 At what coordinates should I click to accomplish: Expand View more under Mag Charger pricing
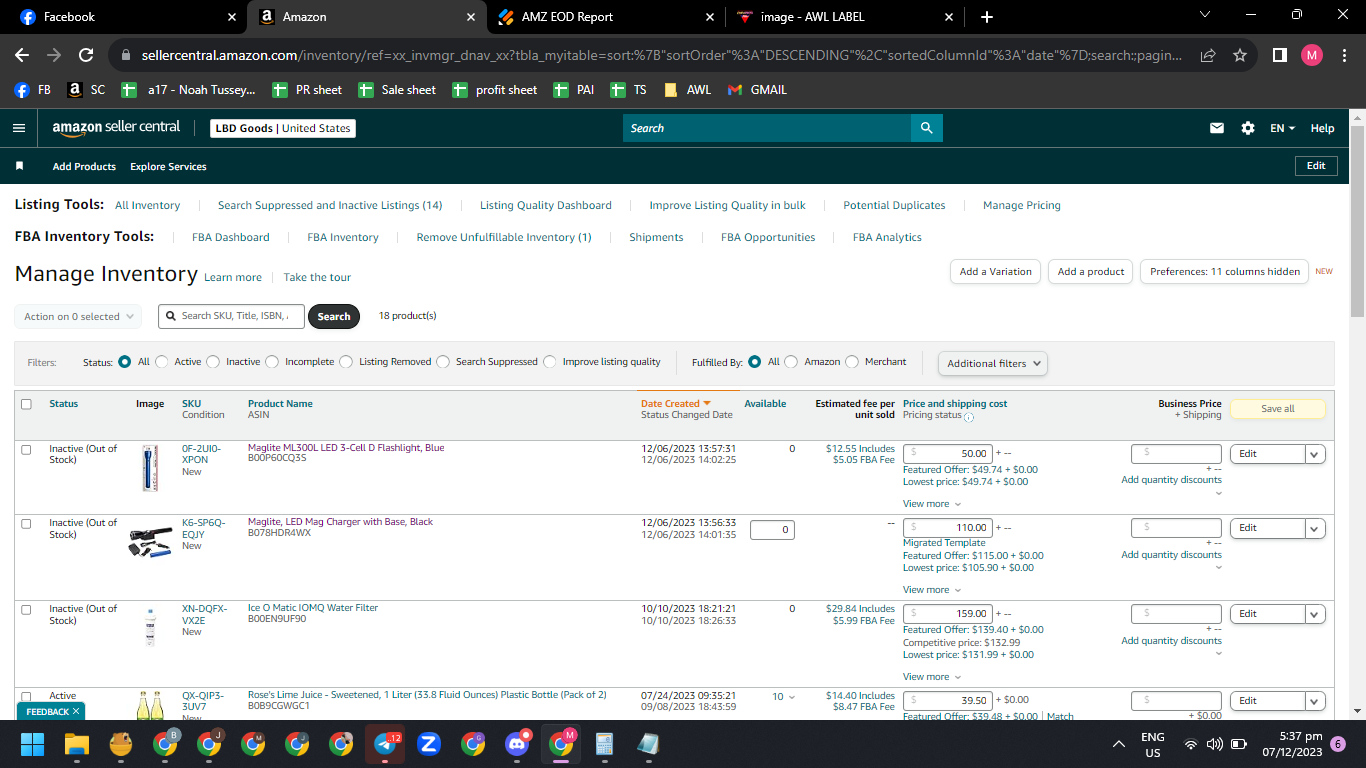[931, 590]
